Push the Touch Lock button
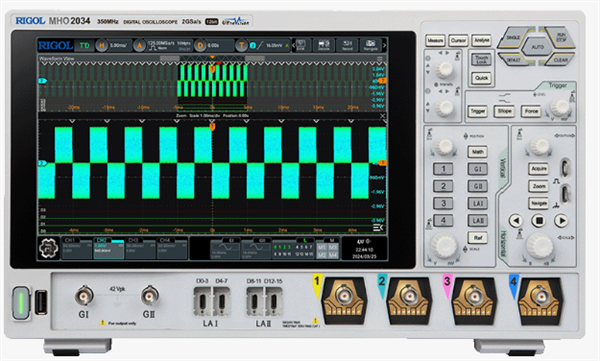This screenshot has width=600, height=361. coord(481,59)
